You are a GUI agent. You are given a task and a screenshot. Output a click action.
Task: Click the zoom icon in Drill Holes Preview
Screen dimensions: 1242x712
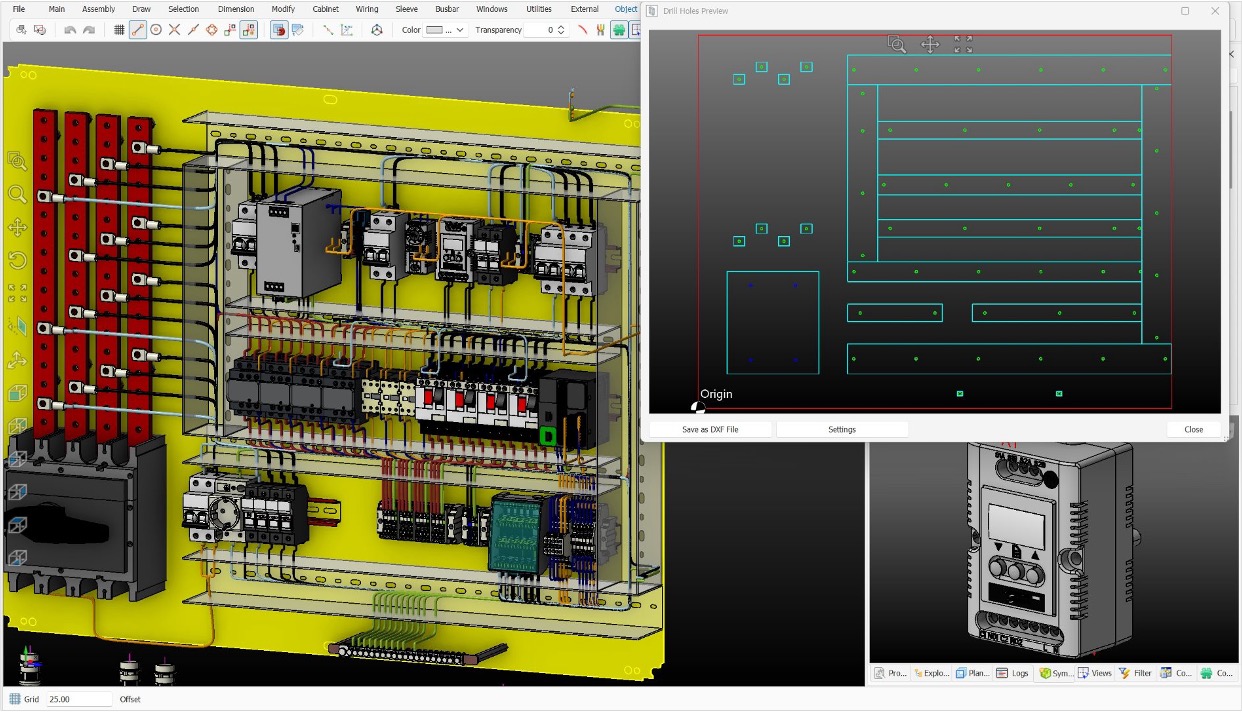coord(897,45)
